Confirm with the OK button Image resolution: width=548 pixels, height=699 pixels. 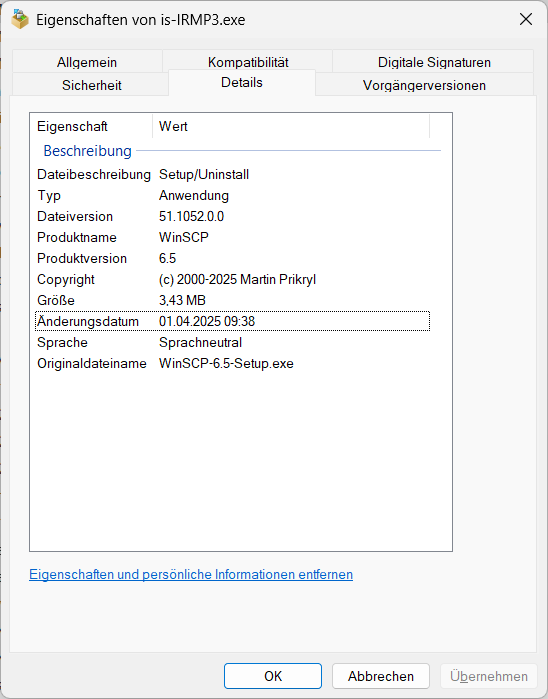coord(273,676)
